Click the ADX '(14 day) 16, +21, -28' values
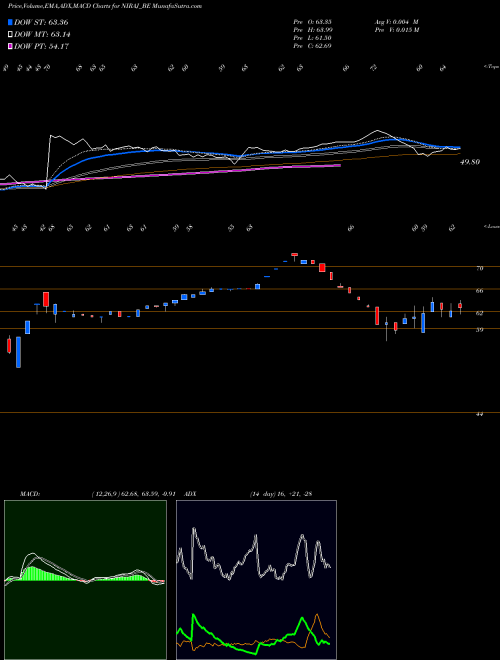This screenshot has width=500, height=660. tap(281, 494)
